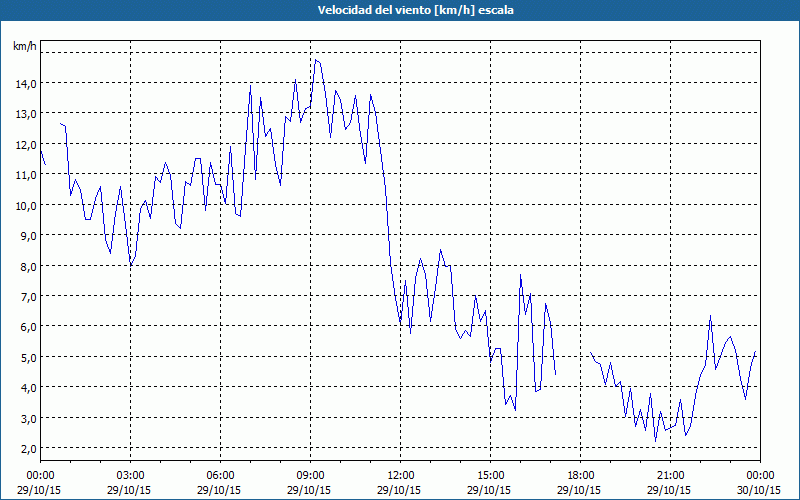Select the '13,0' y-axis label

click(25, 114)
